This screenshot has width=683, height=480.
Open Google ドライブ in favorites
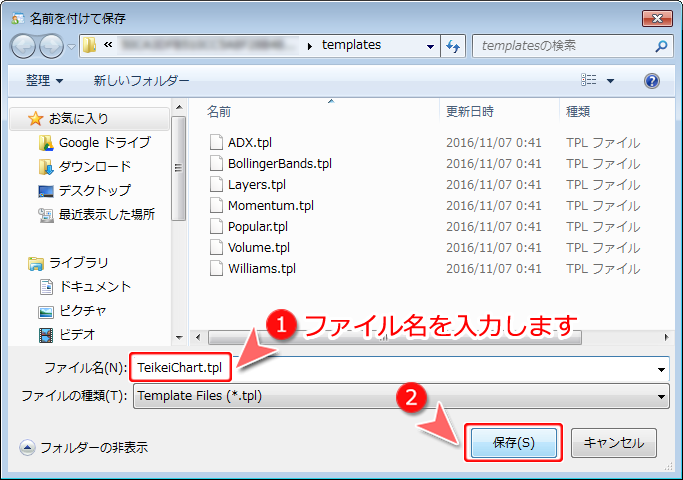pyautogui.click(x=105, y=142)
